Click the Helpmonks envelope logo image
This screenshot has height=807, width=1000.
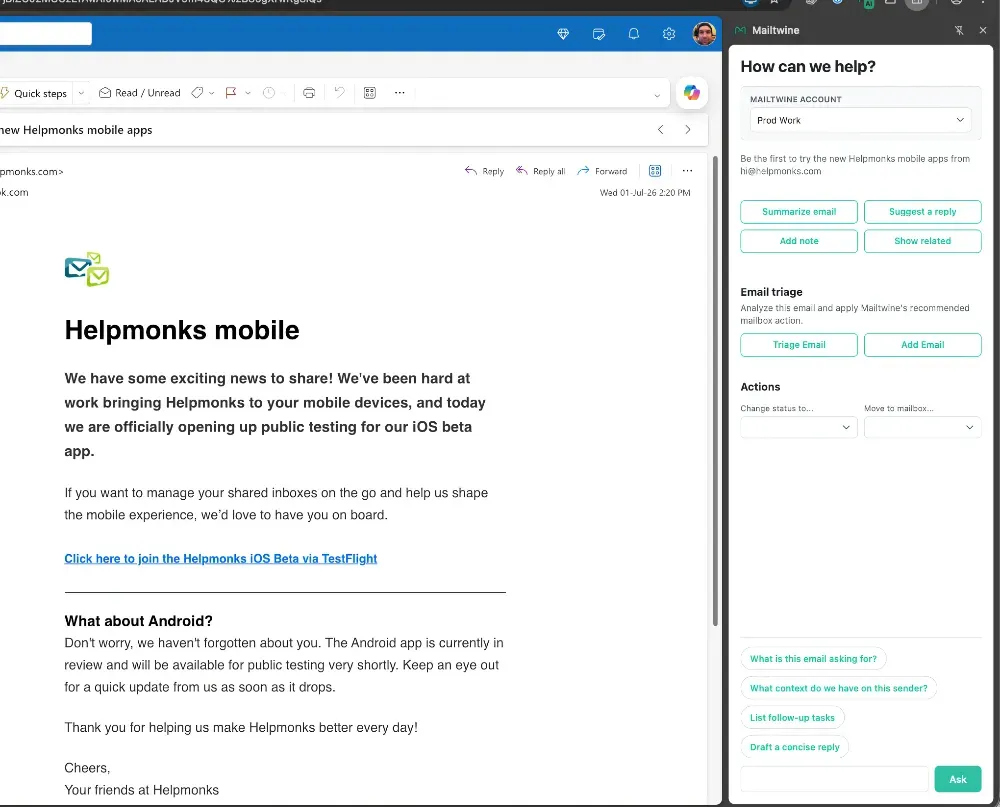pos(87,269)
